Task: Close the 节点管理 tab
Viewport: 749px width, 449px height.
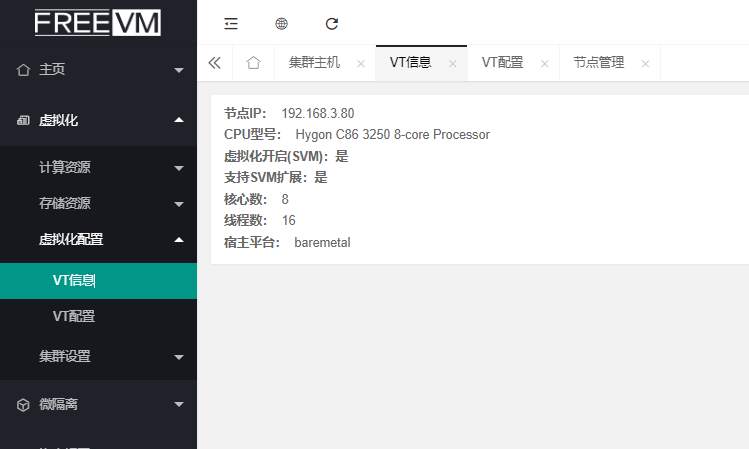Action: click(645, 63)
